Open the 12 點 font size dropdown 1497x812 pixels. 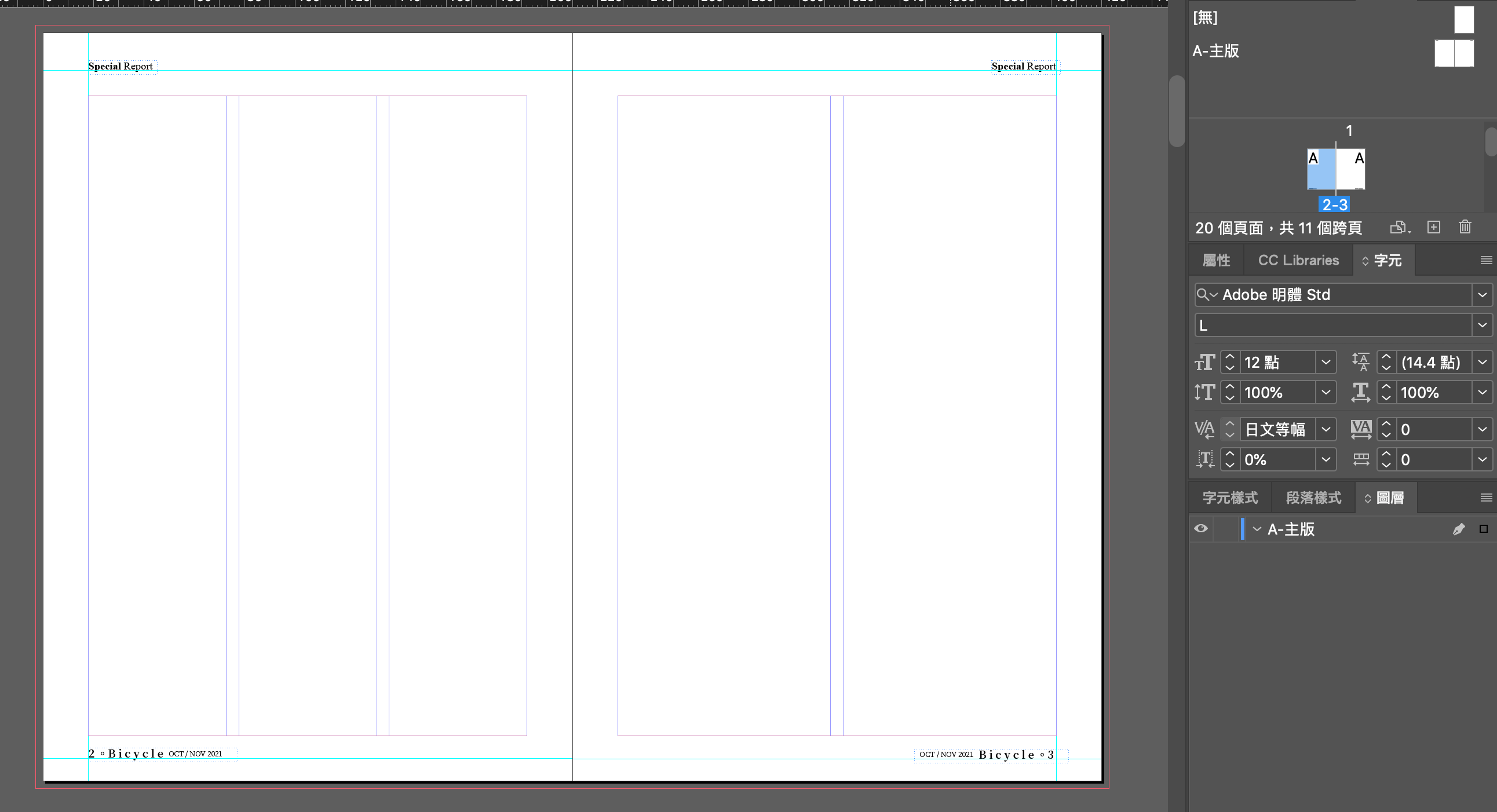(1326, 363)
